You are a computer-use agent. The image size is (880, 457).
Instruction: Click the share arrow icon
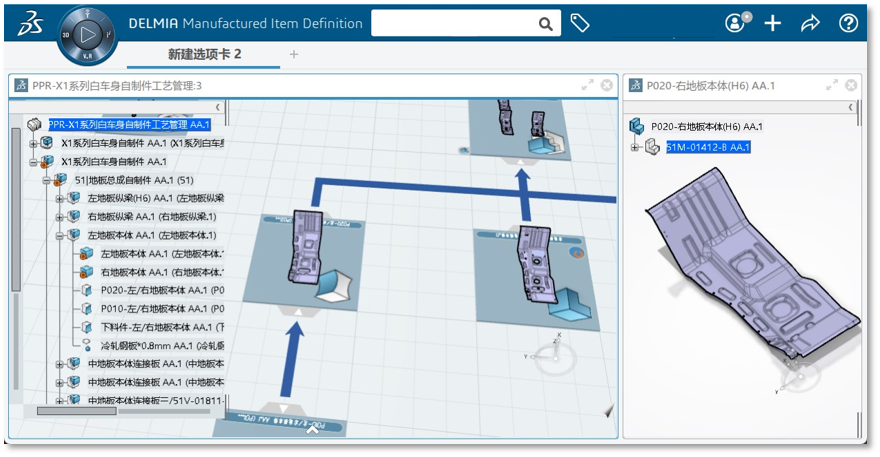point(810,23)
